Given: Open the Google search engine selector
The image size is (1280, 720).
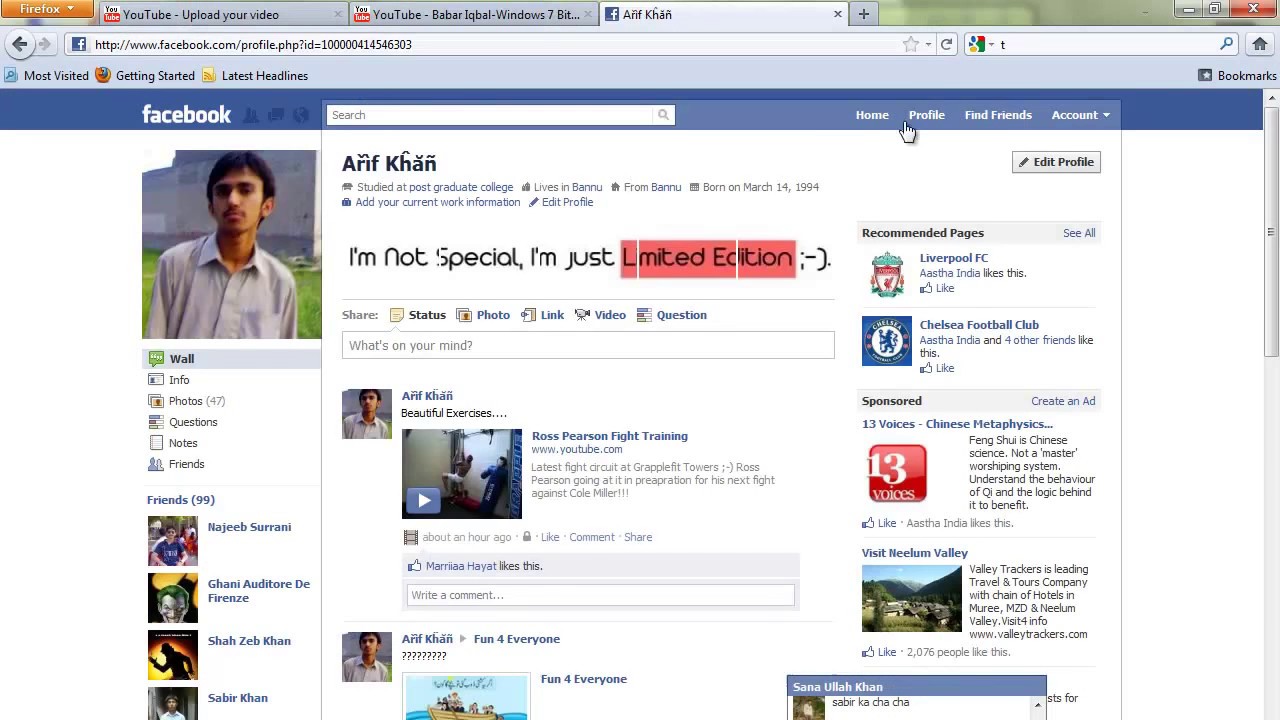Looking at the screenshot, I should click(980, 44).
